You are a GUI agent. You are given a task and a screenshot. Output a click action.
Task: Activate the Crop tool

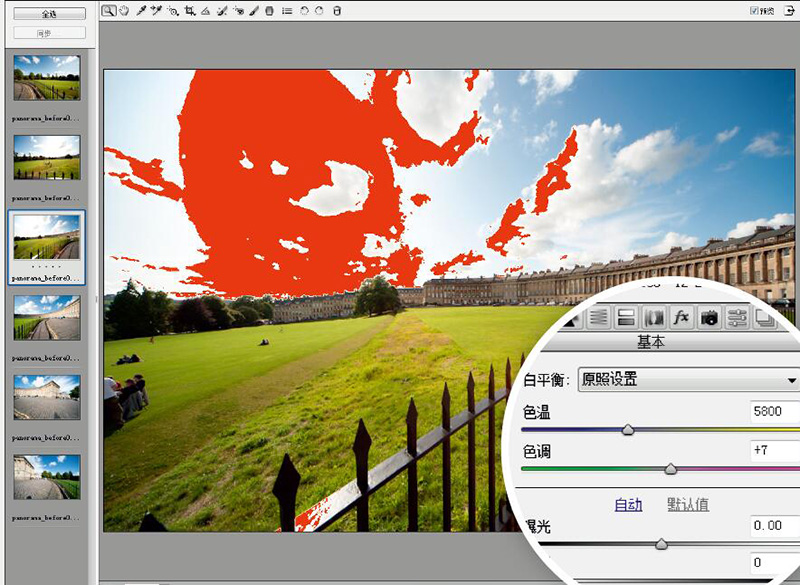pos(190,12)
